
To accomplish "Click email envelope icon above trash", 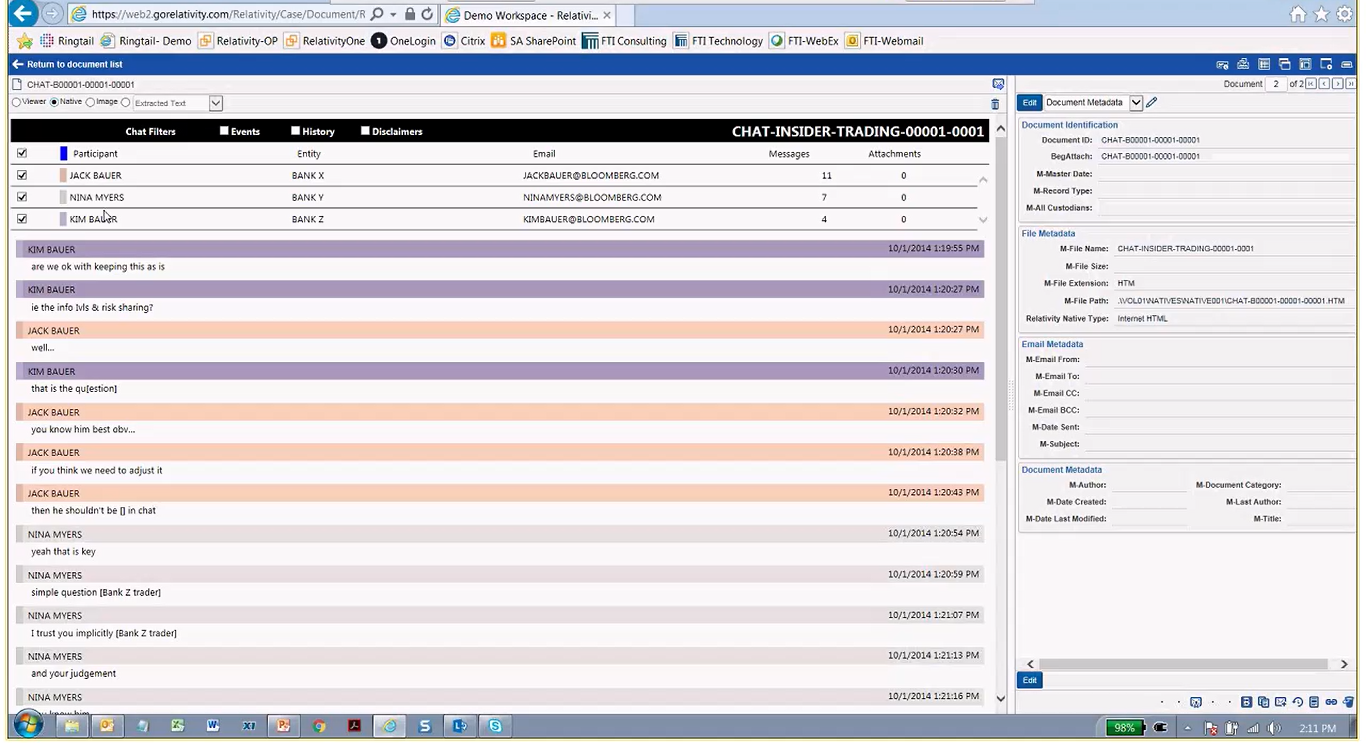I will (x=997, y=84).
